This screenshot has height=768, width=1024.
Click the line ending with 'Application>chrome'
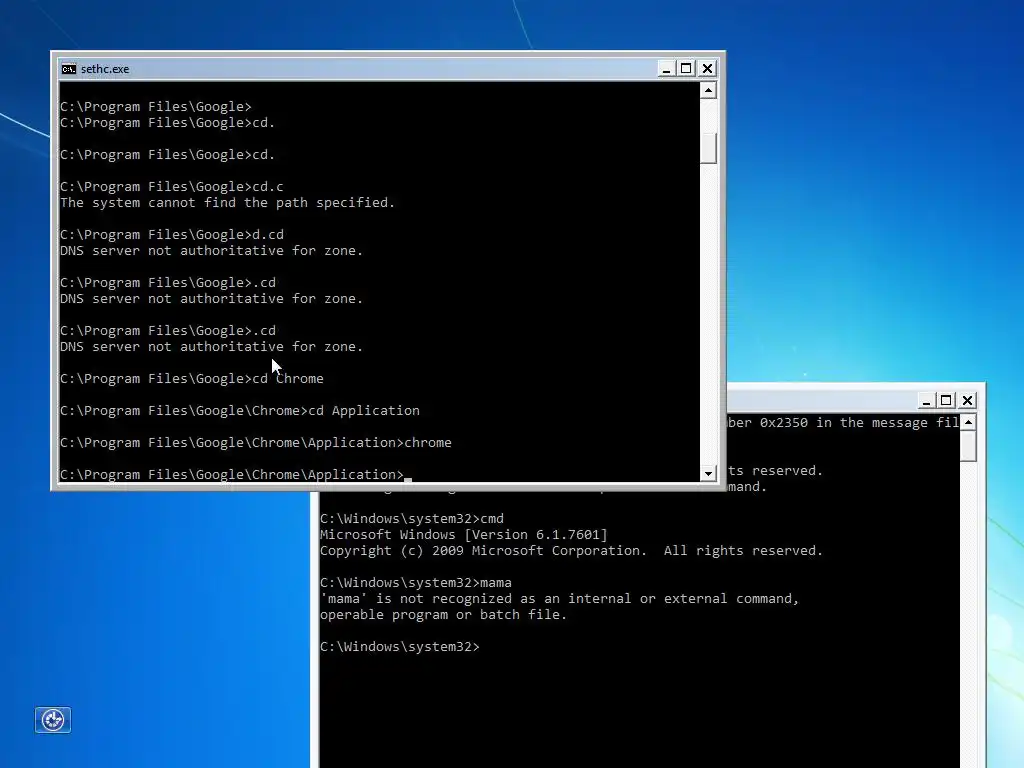255,443
